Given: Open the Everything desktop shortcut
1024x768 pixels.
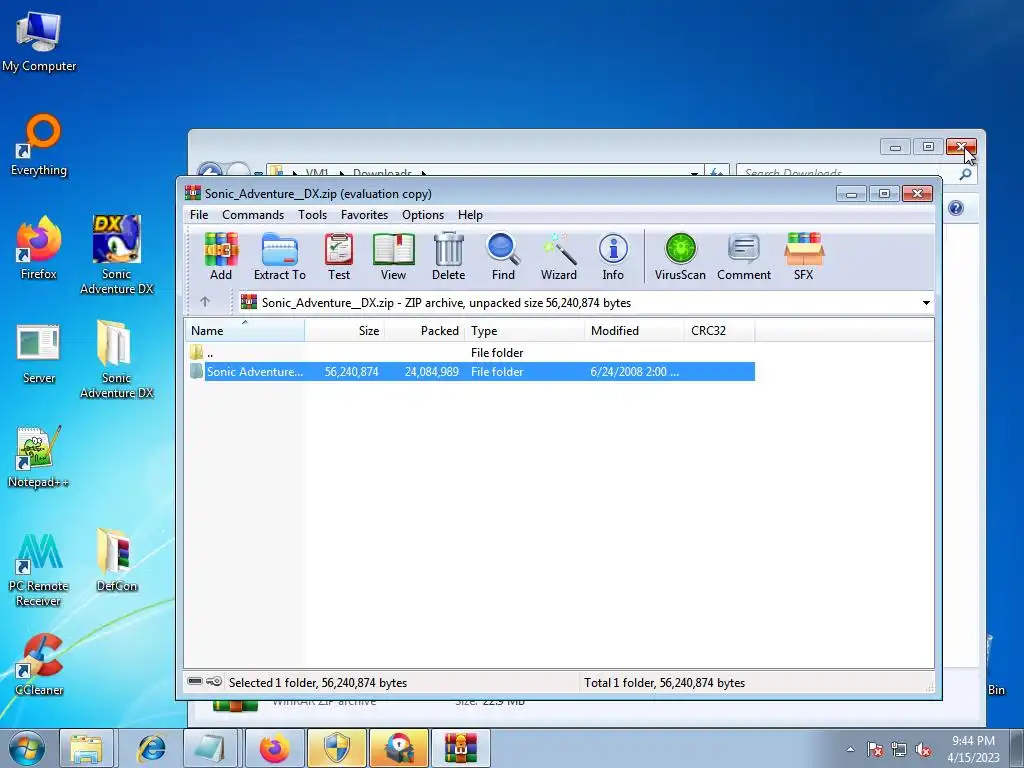Looking at the screenshot, I should click(39, 144).
